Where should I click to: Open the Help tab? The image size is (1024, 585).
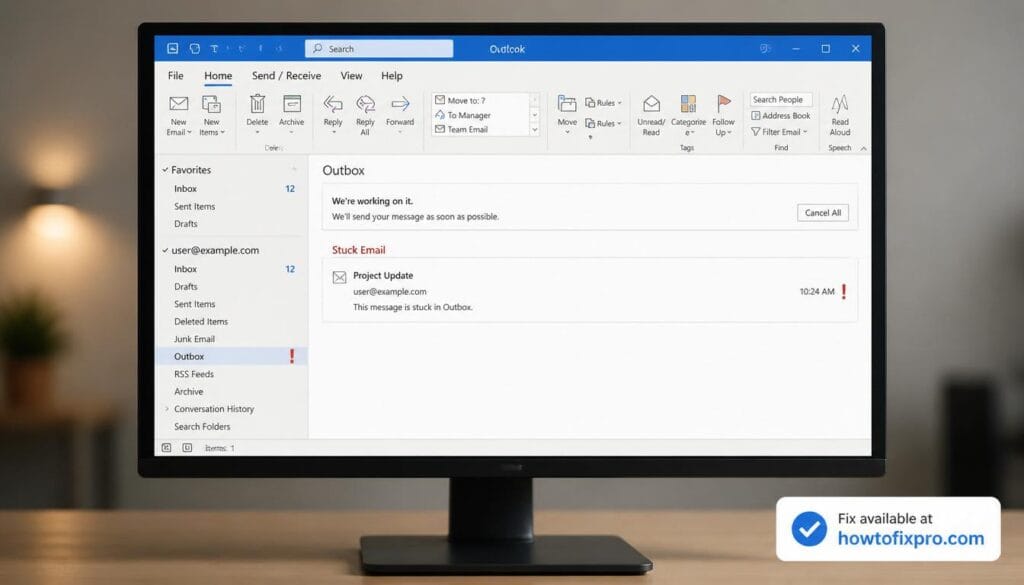tap(392, 76)
